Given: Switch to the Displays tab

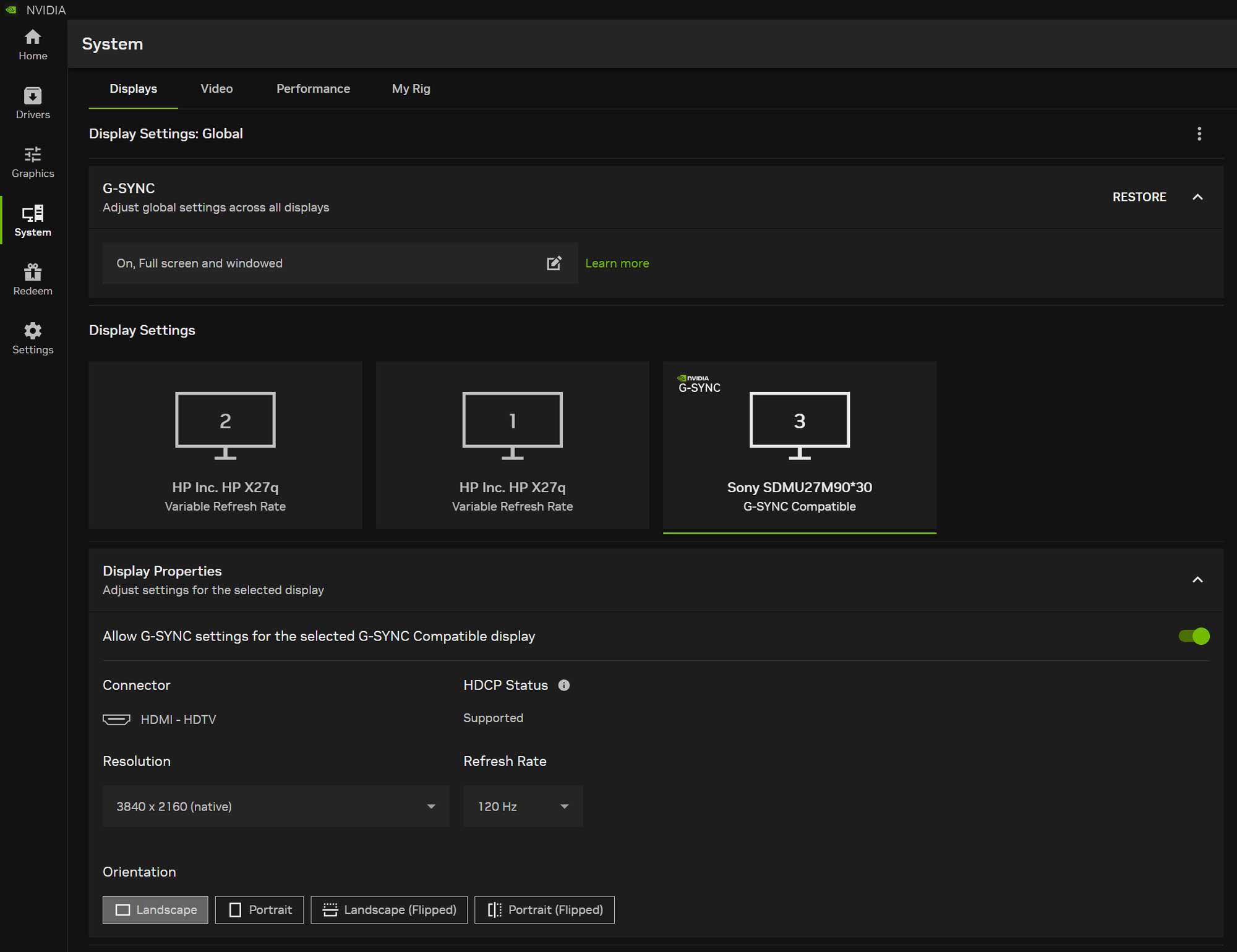Looking at the screenshot, I should click(x=133, y=89).
